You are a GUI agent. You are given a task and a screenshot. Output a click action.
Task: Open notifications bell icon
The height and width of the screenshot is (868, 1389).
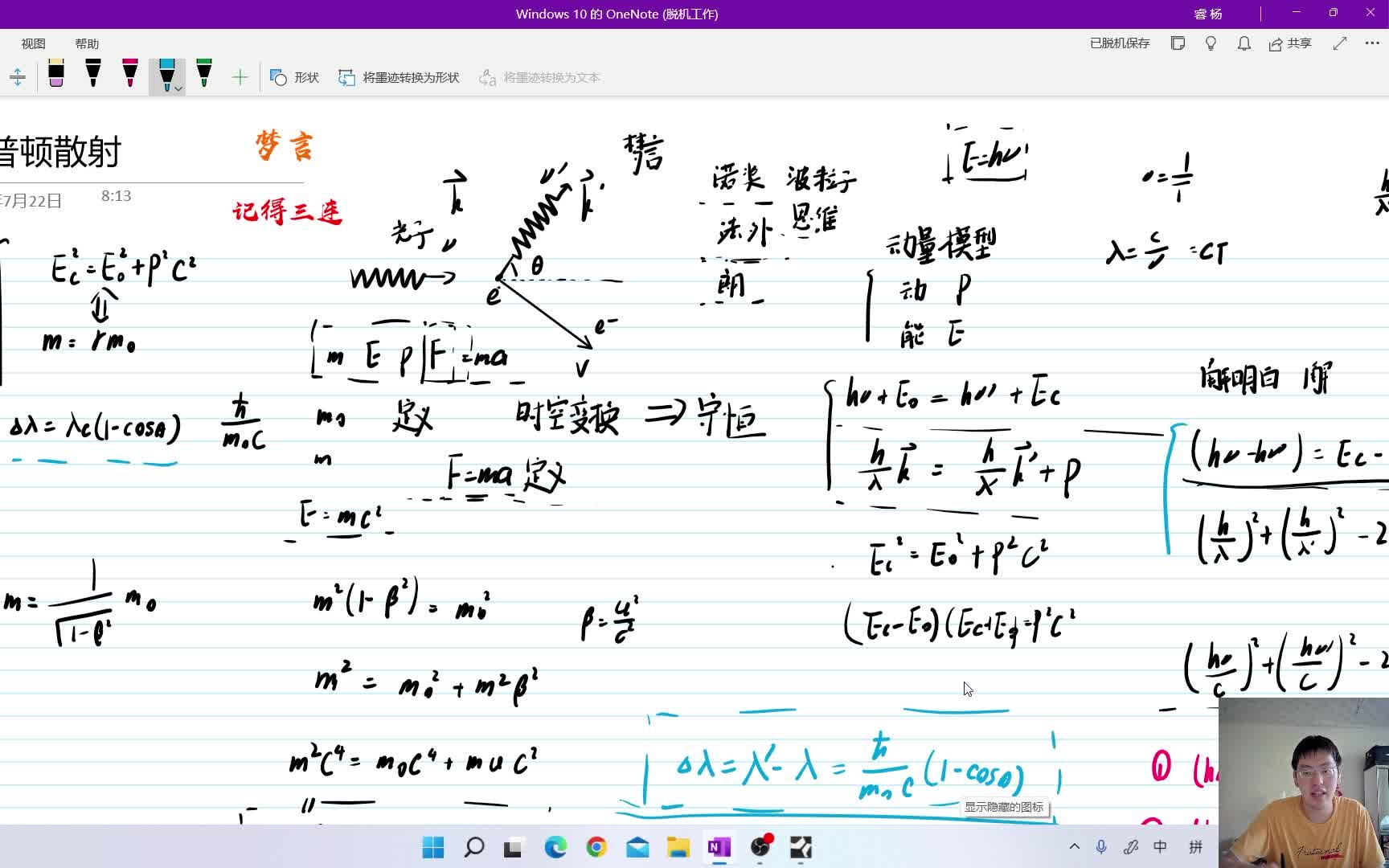[x=1244, y=43]
